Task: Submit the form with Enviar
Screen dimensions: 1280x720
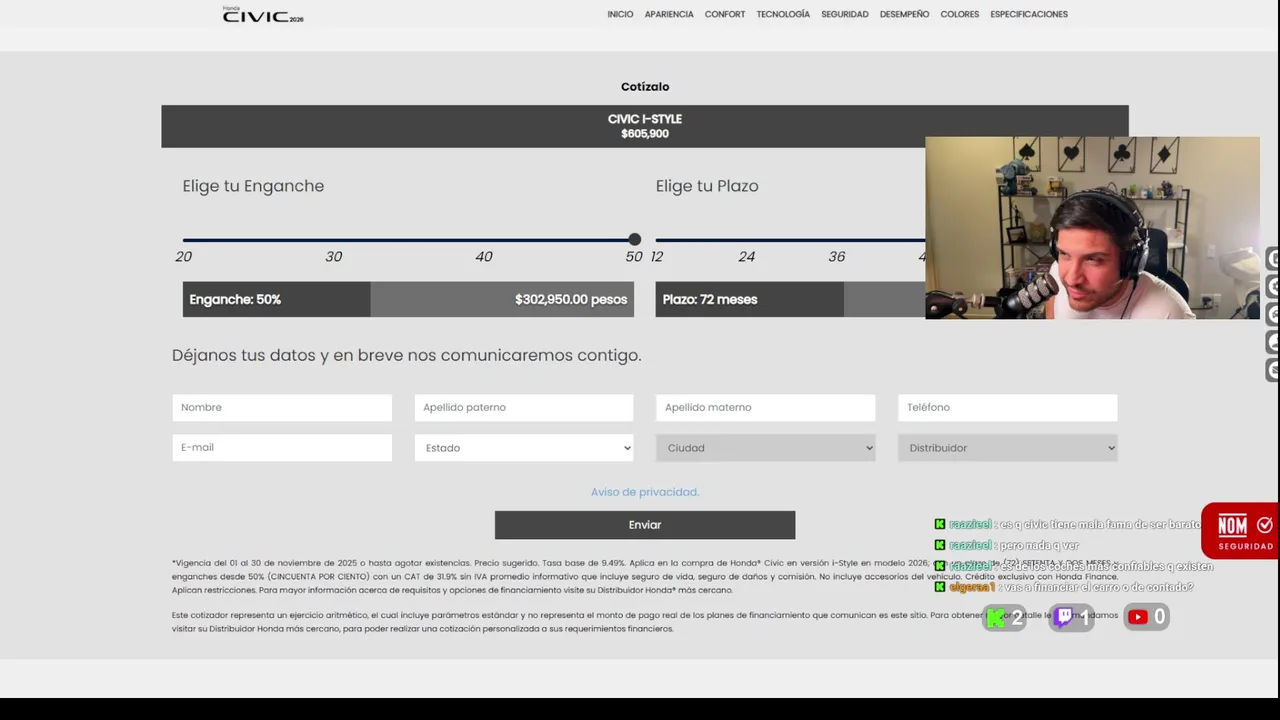Action: [645, 525]
